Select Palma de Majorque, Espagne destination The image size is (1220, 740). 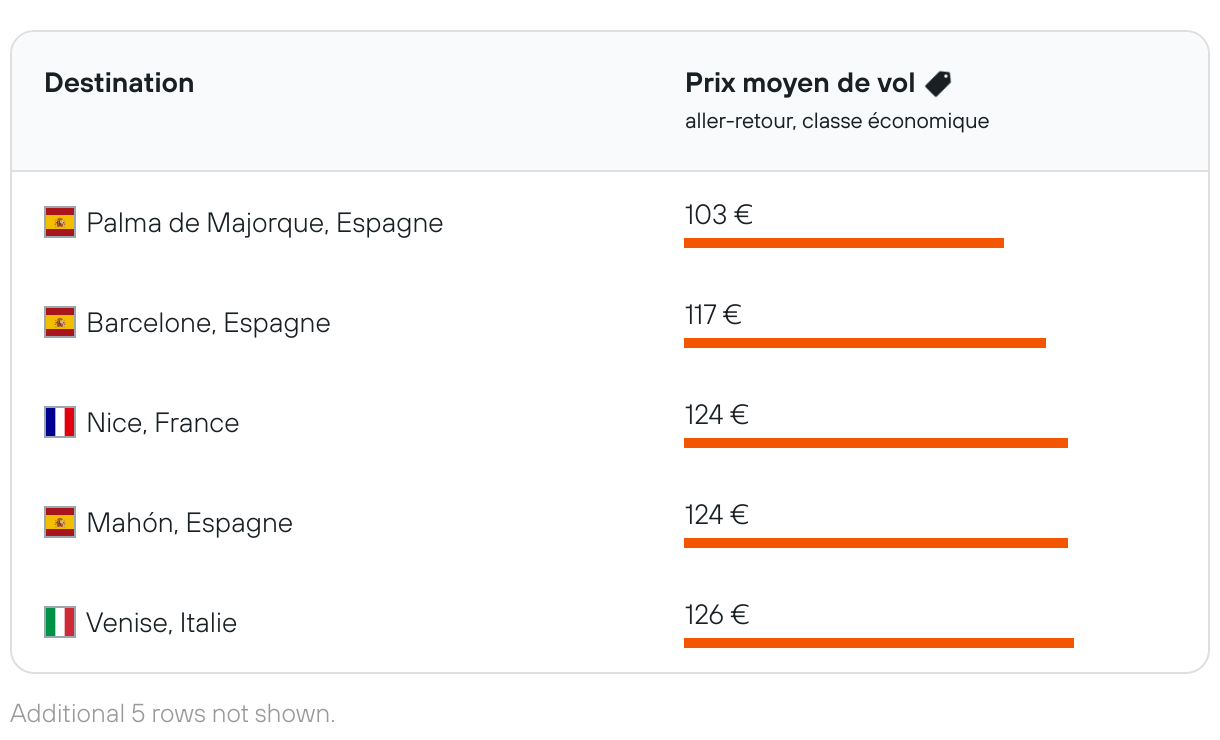point(264,223)
